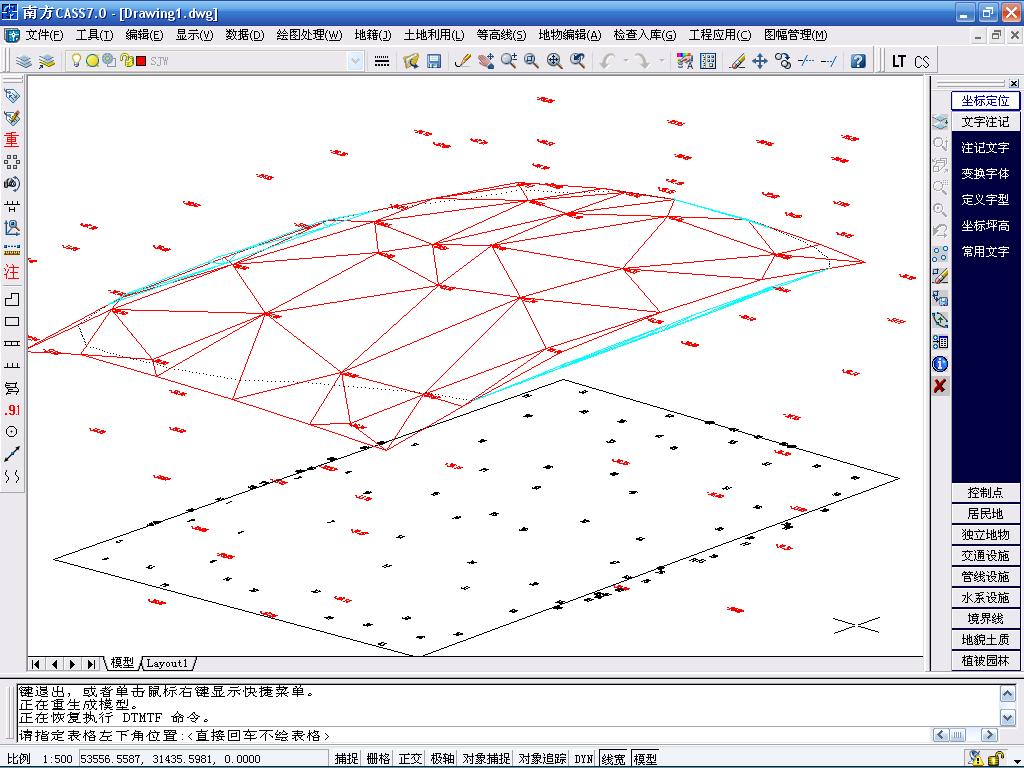Click the Save (floppy disk) toolbar icon
The width and height of the screenshot is (1024, 768).
pyautogui.click(x=434, y=61)
